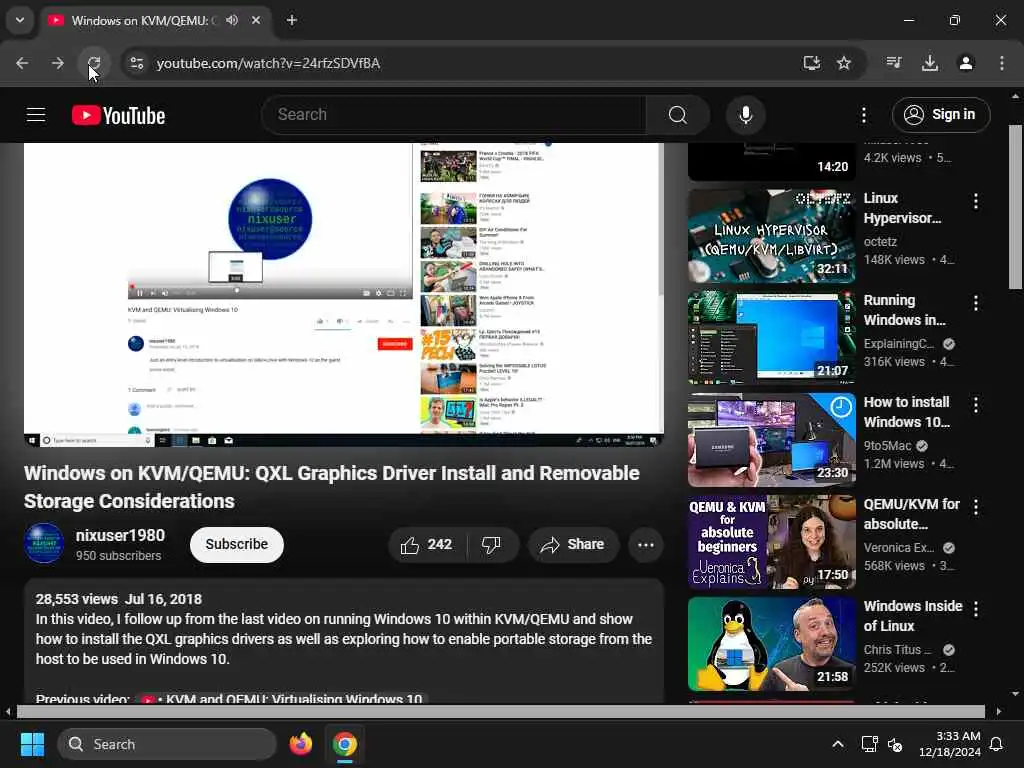Click the address bar URL
This screenshot has width=1024, height=768.
[268, 63]
